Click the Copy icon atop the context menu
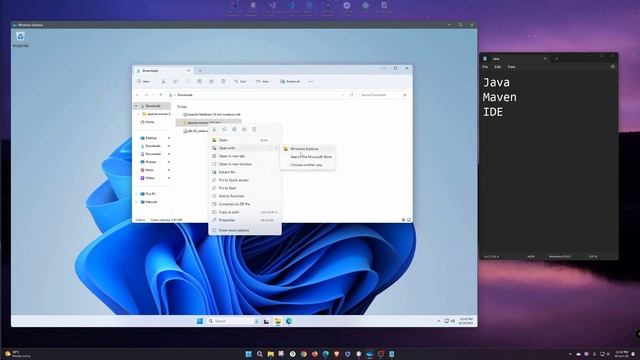 point(224,129)
